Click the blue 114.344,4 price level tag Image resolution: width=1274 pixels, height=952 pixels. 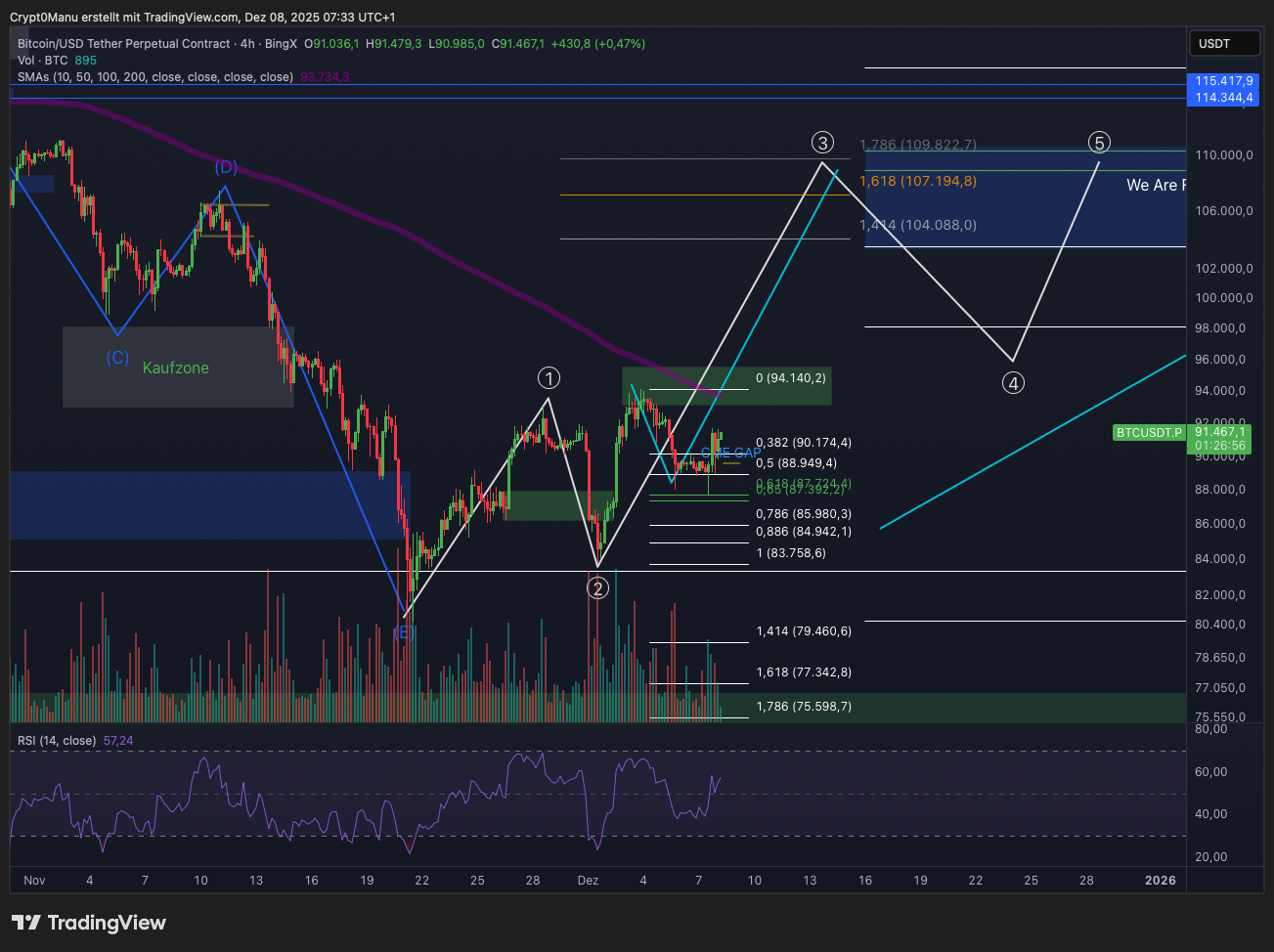(x=1223, y=98)
